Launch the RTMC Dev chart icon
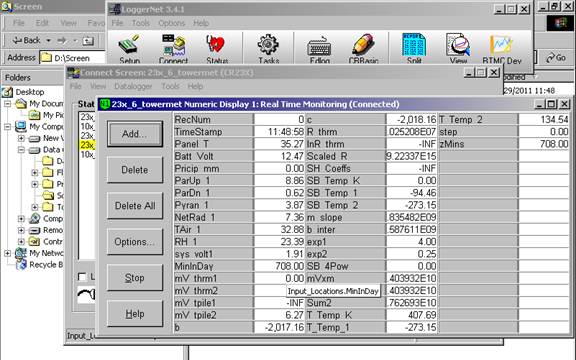 tap(502, 48)
